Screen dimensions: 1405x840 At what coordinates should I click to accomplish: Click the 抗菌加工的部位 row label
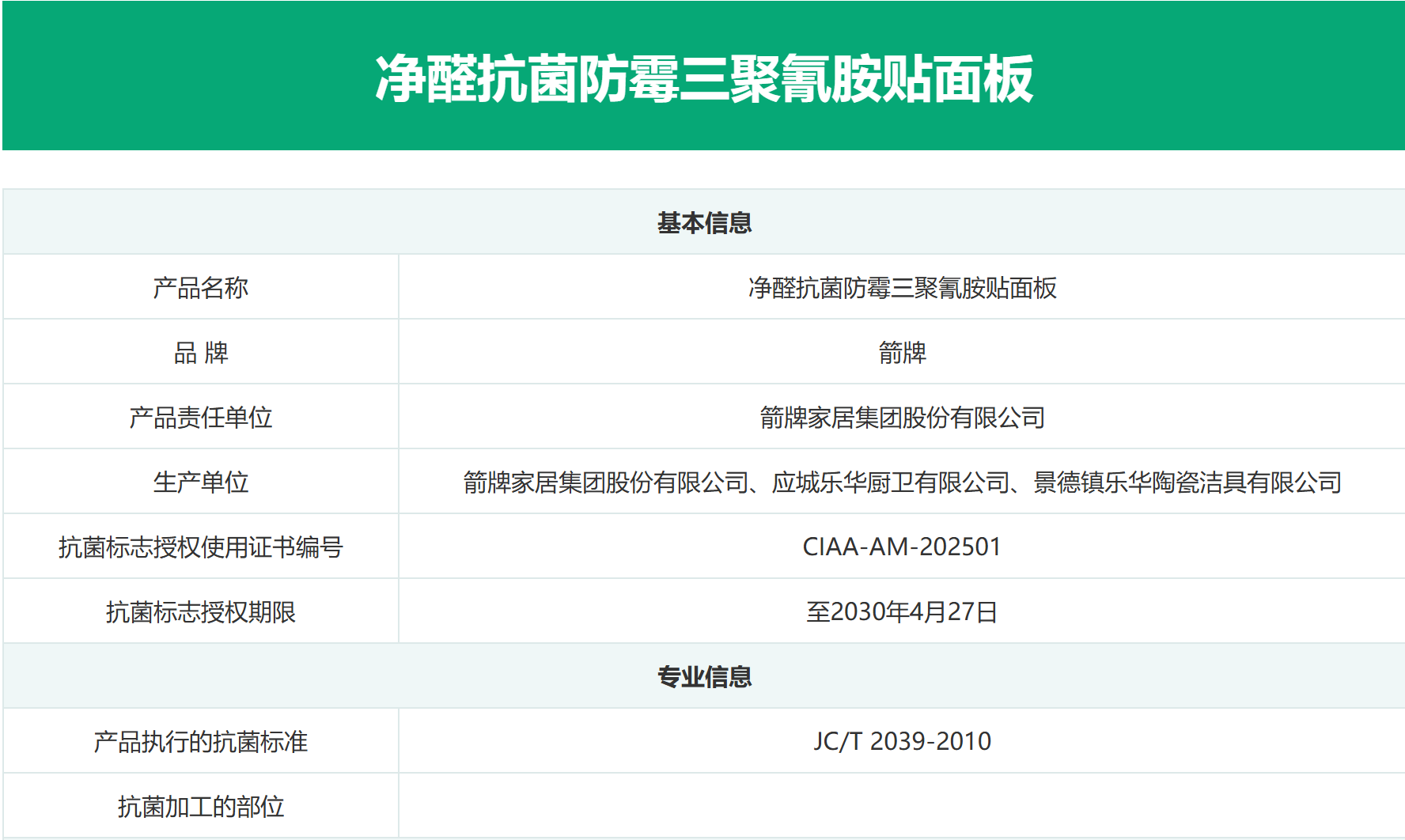point(201,807)
